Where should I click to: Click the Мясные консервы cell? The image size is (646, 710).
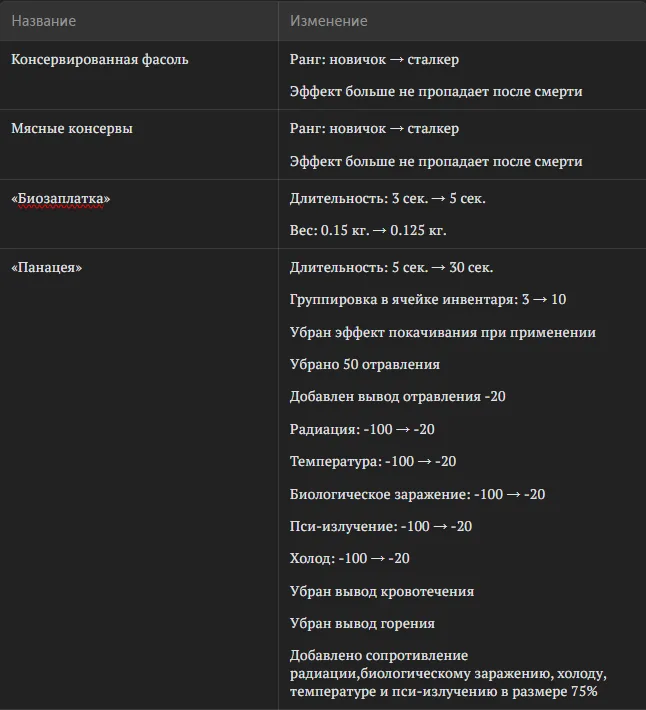[72, 128]
